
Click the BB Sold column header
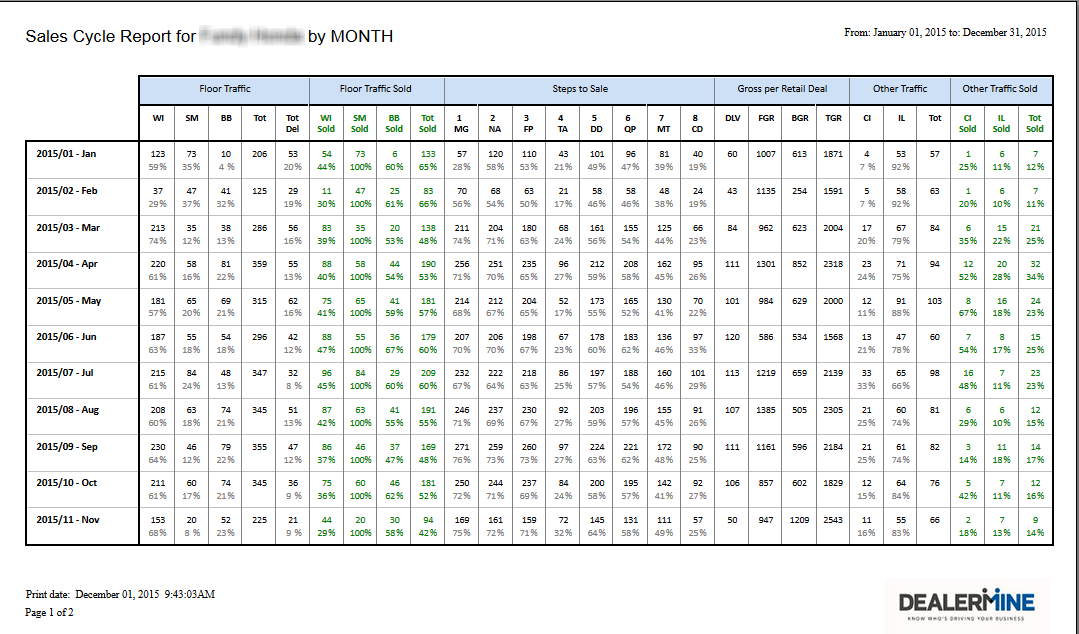click(x=394, y=123)
